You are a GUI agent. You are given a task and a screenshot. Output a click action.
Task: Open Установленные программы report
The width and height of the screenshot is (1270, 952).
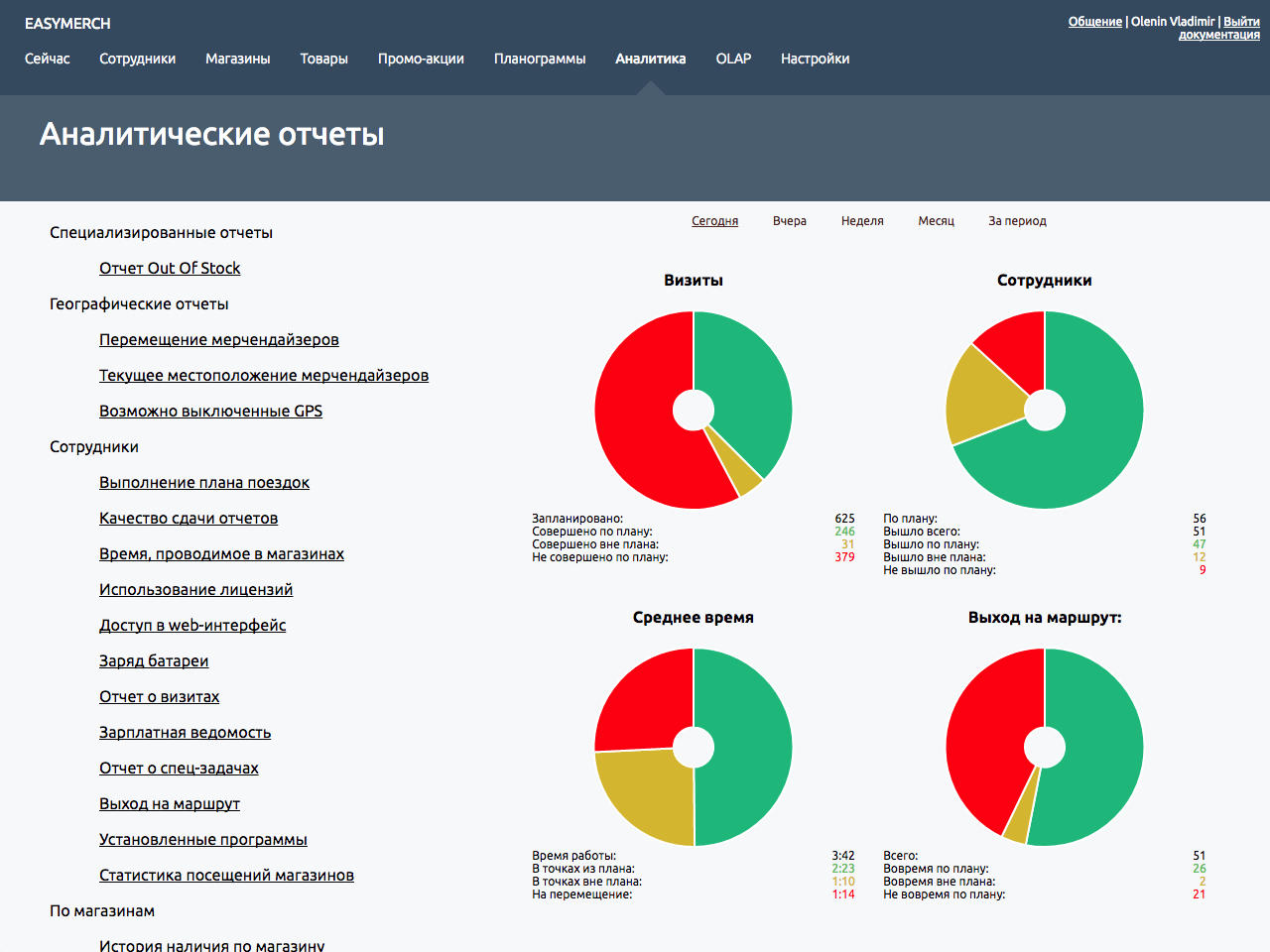pos(203,839)
